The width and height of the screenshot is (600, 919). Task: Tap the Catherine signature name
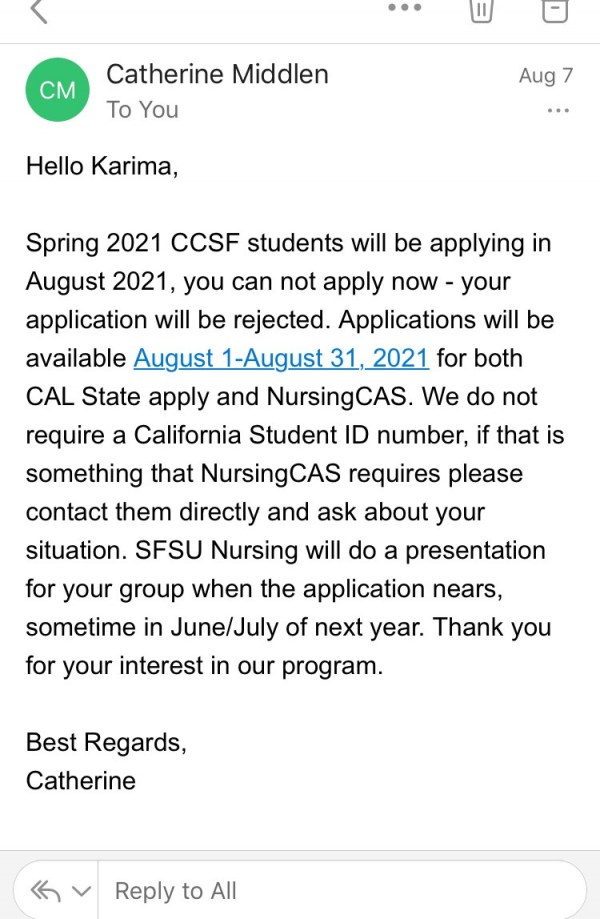point(81,781)
